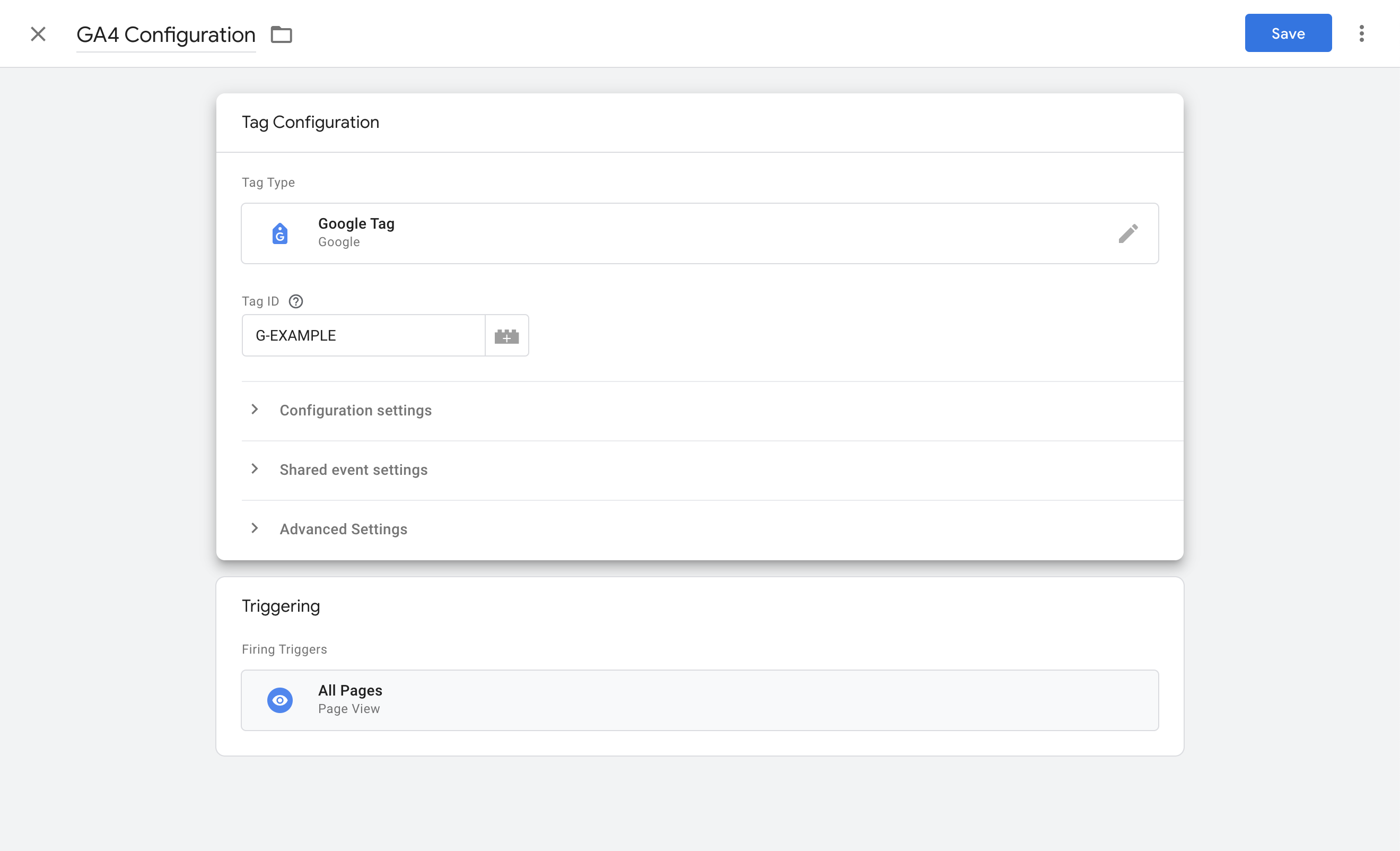Click the Triggering section heading
The height and width of the screenshot is (851, 1400).
pyautogui.click(x=281, y=606)
